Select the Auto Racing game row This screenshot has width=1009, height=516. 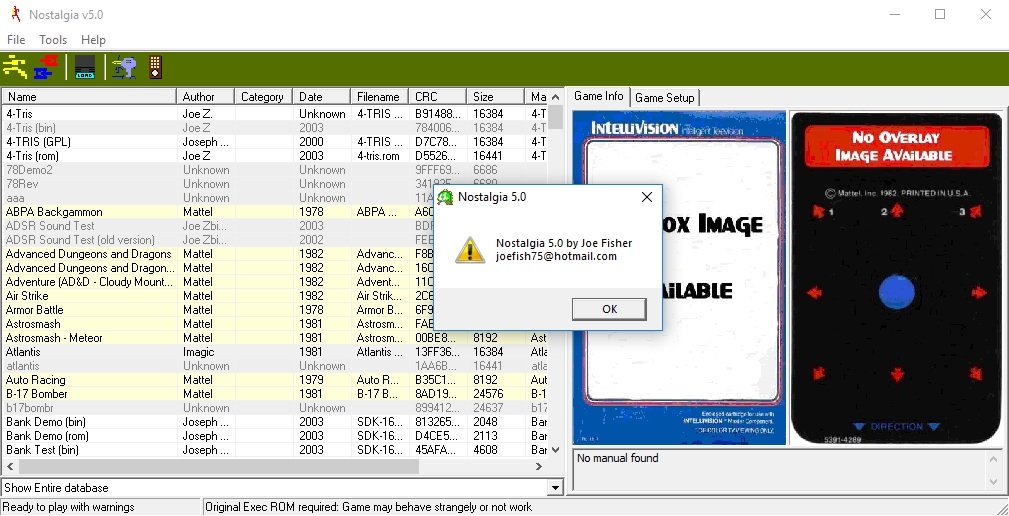(275, 380)
